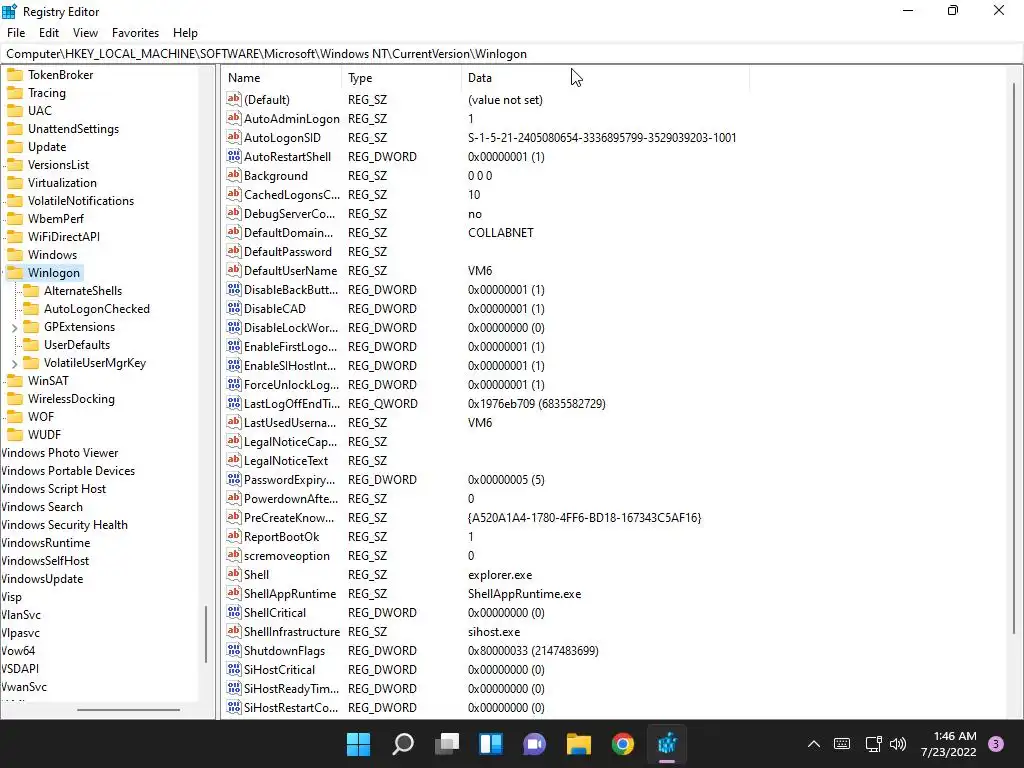1024x768 pixels.
Task: Click the tree pane horizontal scrollbar
Action: [x=128, y=710]
